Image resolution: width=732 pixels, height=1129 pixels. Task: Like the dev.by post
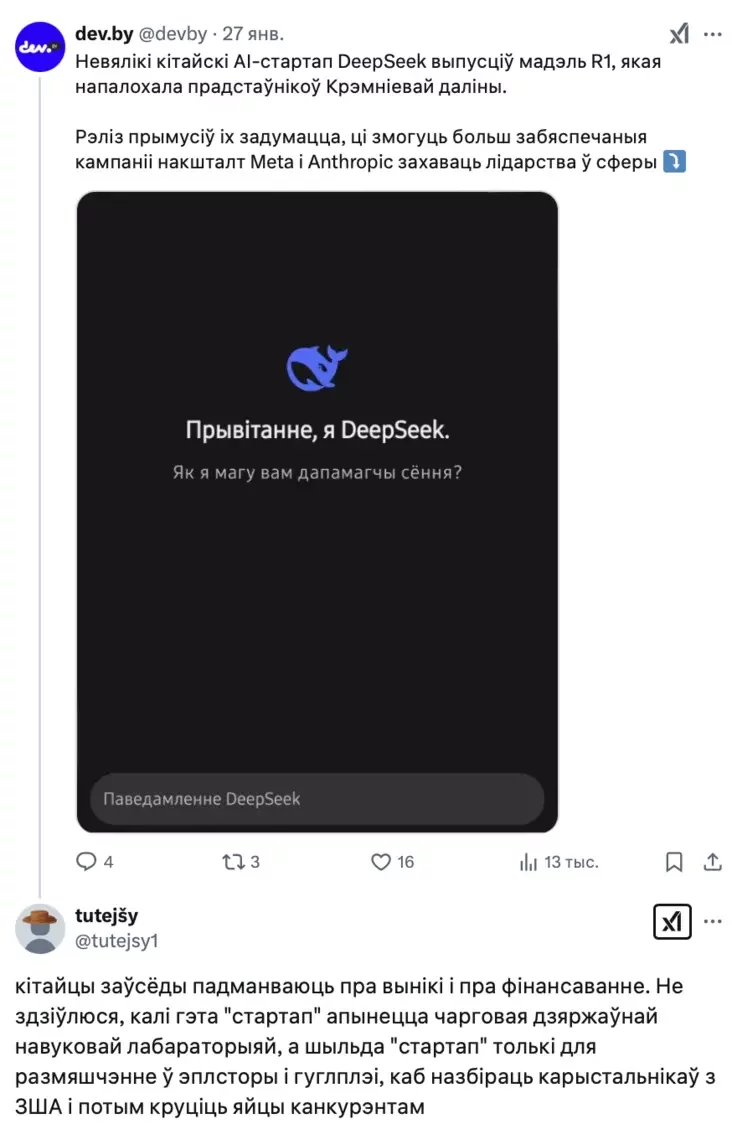tap(381, 861)
